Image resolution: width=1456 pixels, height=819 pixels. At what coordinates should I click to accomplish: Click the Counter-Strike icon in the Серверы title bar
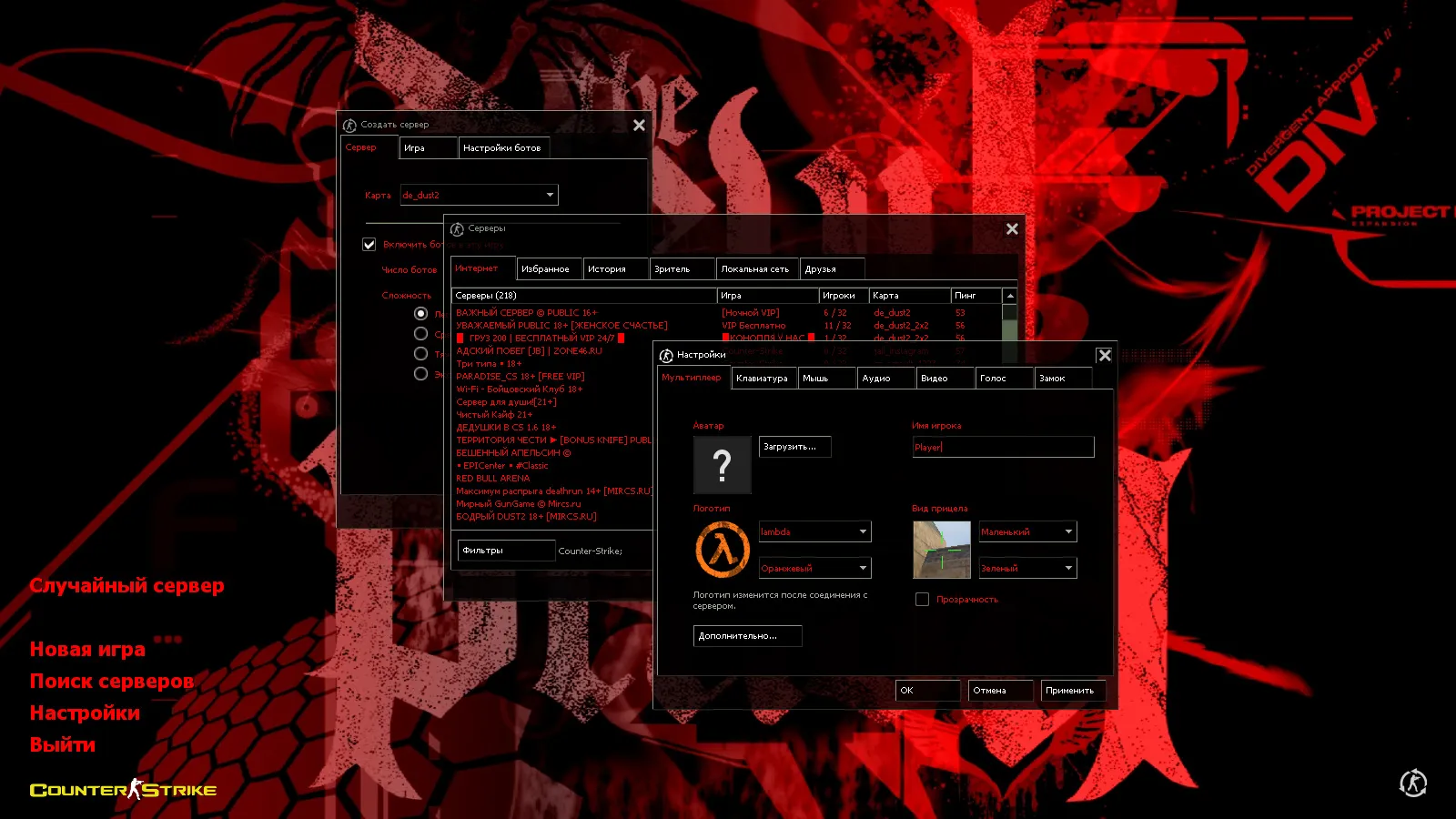click(457, 229)
